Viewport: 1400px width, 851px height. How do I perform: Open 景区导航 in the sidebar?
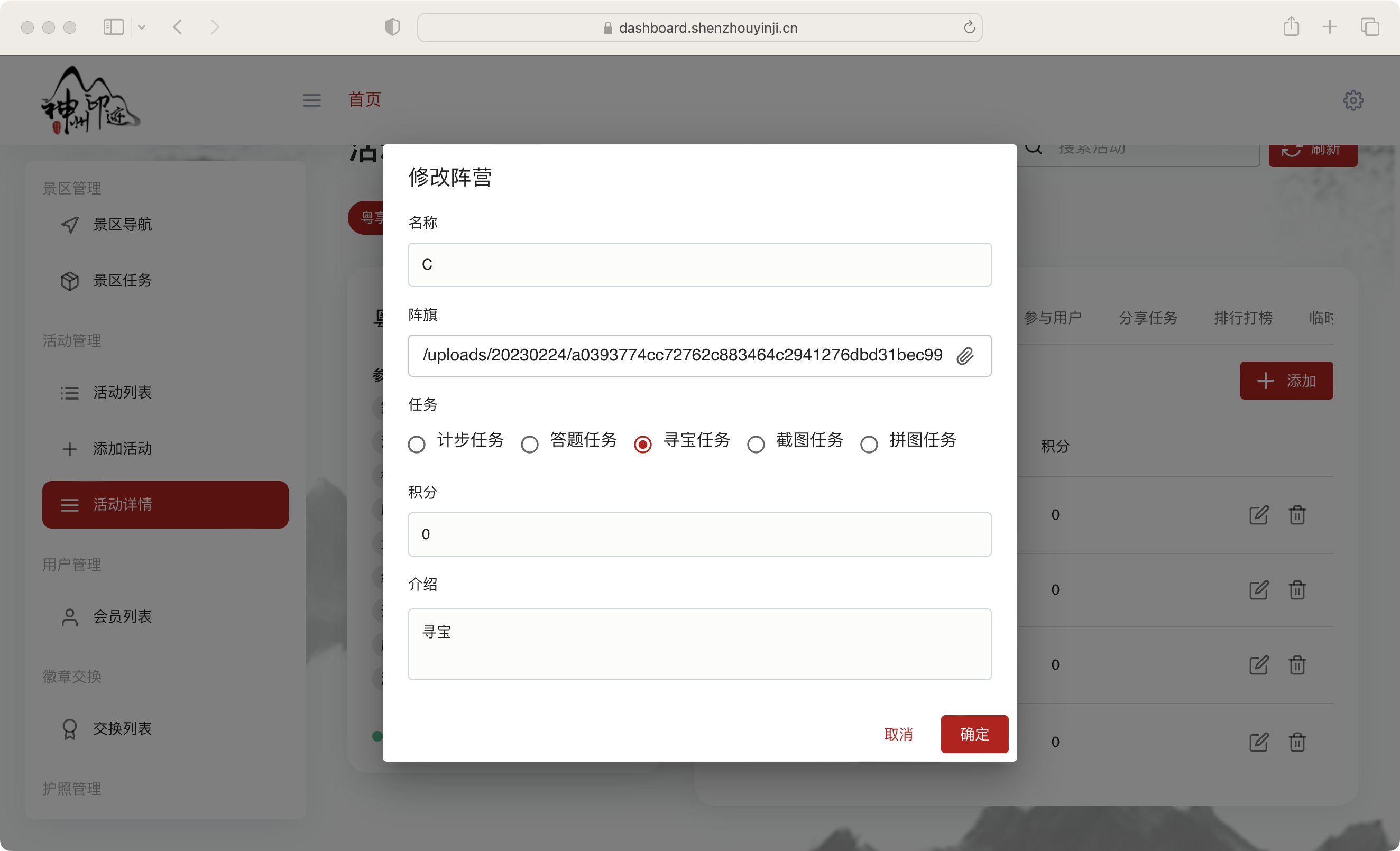tap(122, 225)
